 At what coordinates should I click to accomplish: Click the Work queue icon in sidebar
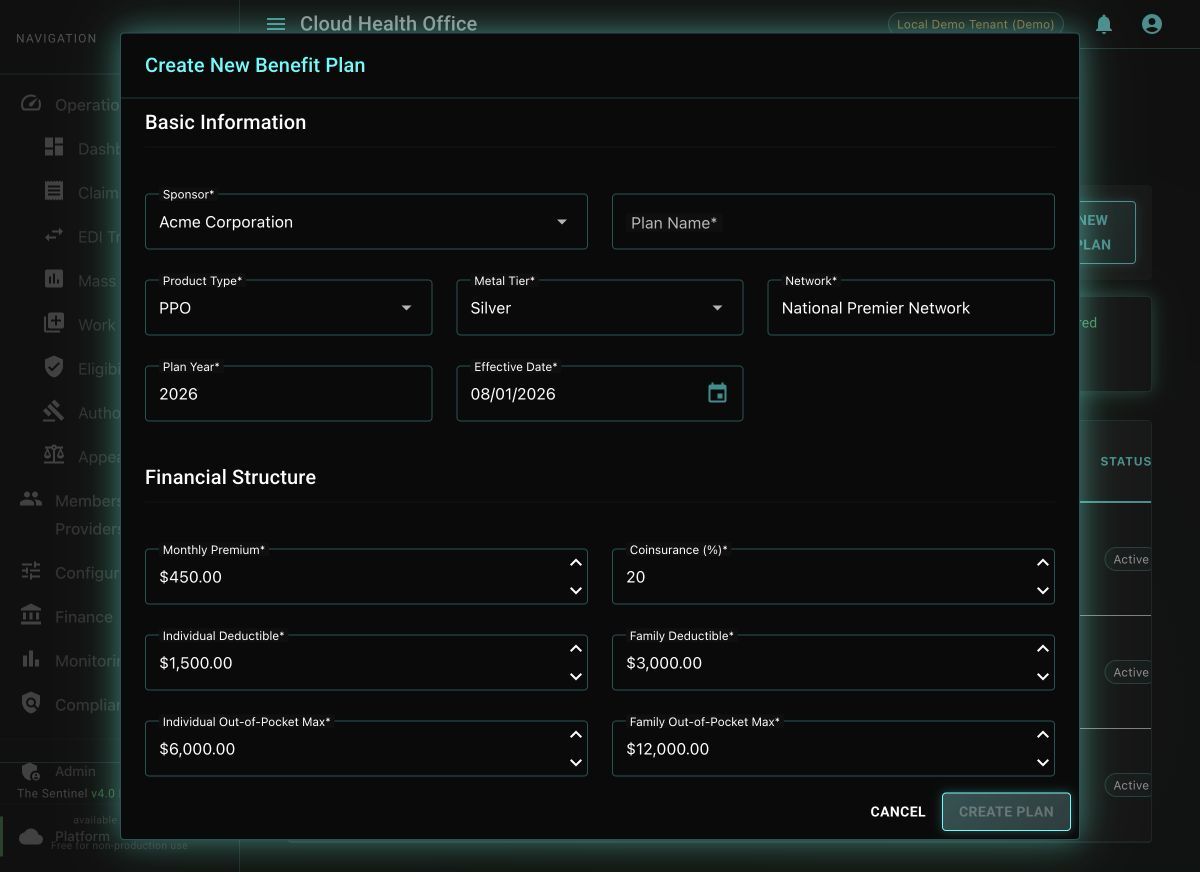click(x=54, y=323)
